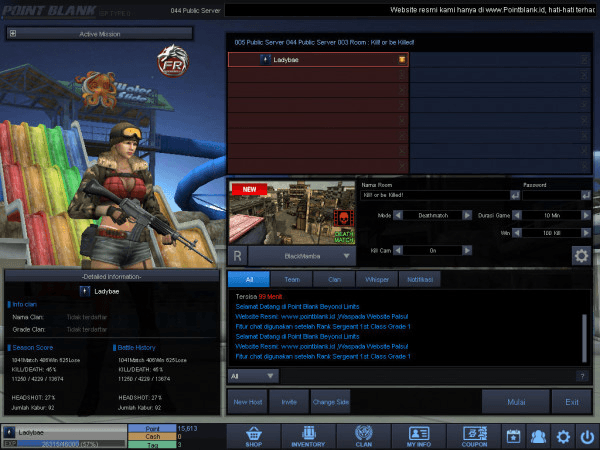
Task: Close last blue team slot
Action: [x=584, y=166]
